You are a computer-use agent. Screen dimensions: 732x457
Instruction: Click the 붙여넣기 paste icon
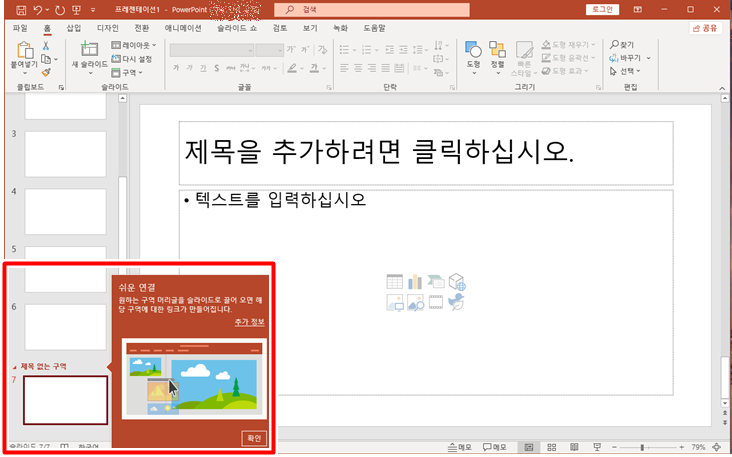click(x=25, y=50)
